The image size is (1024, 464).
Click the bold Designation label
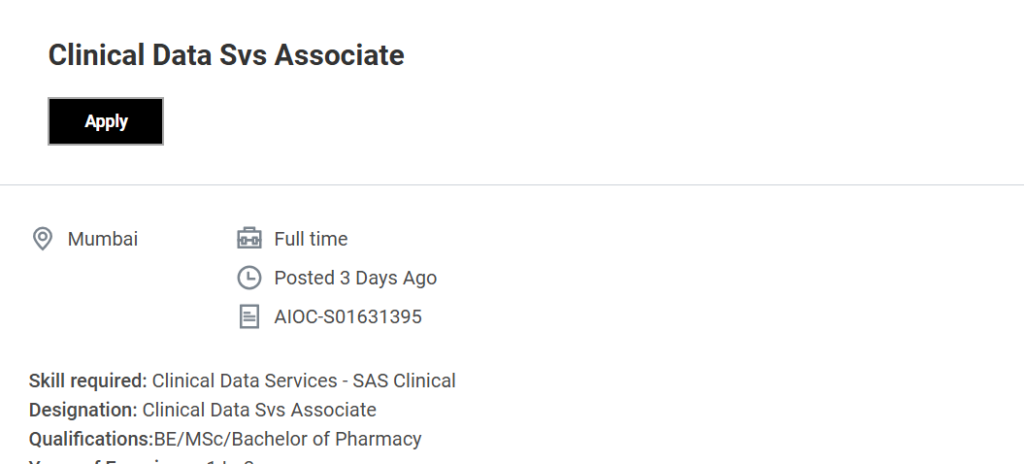[83, 410]
